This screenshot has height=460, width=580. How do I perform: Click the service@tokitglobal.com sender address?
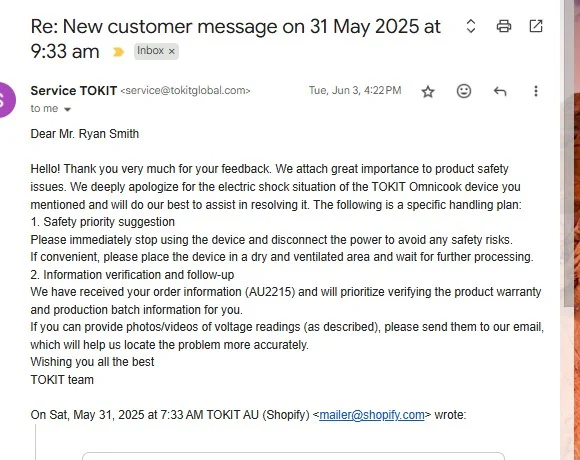click(x=186, y=91)
